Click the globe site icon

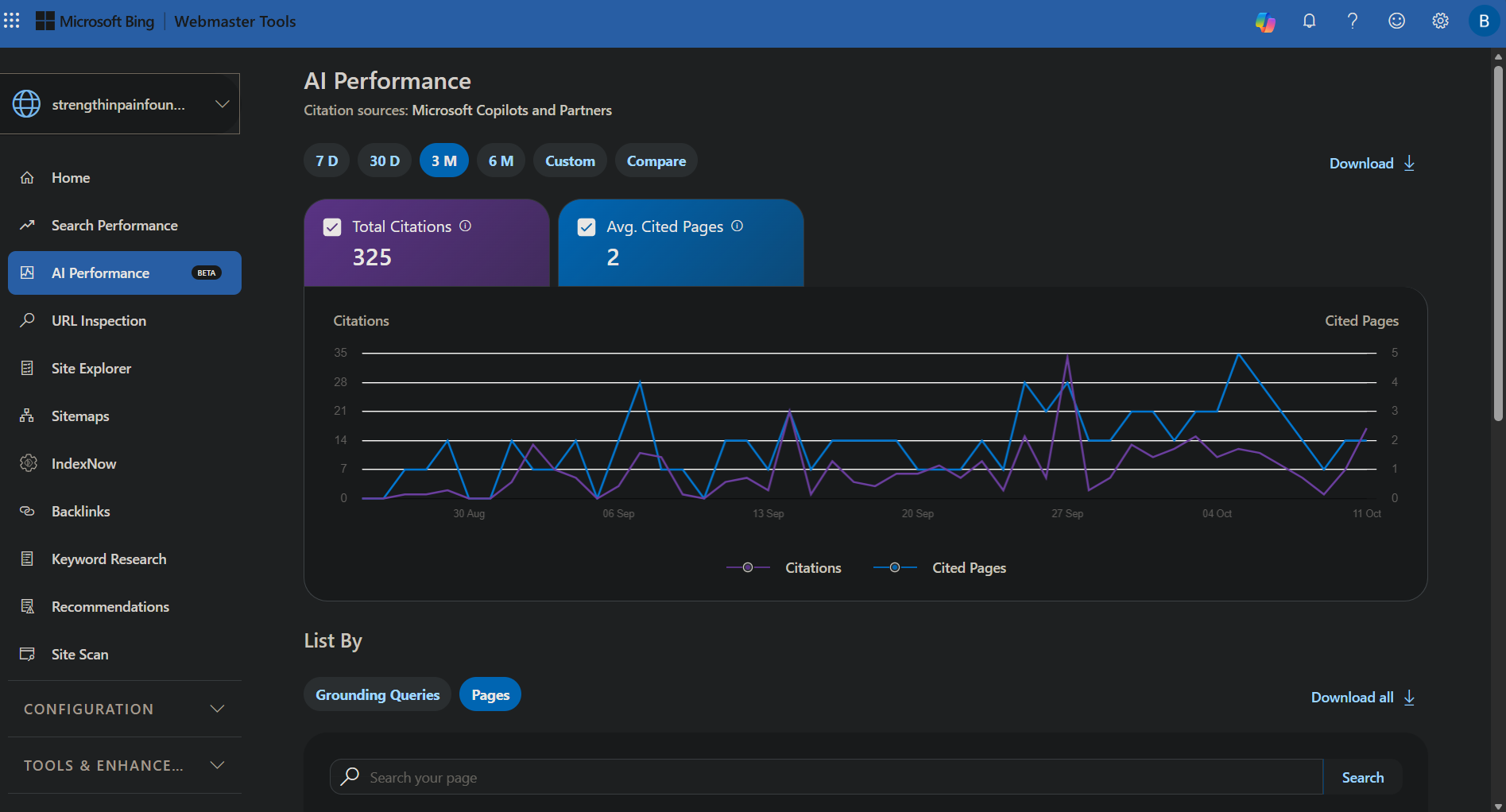pyautogui.click(x=26, y=104)
